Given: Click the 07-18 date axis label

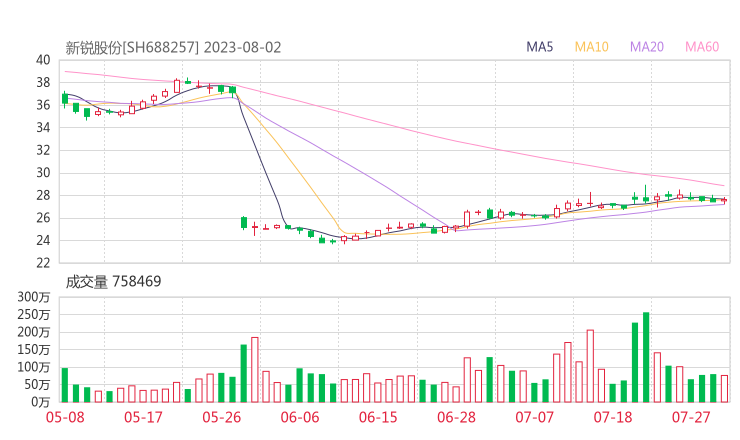Looking at the screenshot, I should tap(613, 417).
